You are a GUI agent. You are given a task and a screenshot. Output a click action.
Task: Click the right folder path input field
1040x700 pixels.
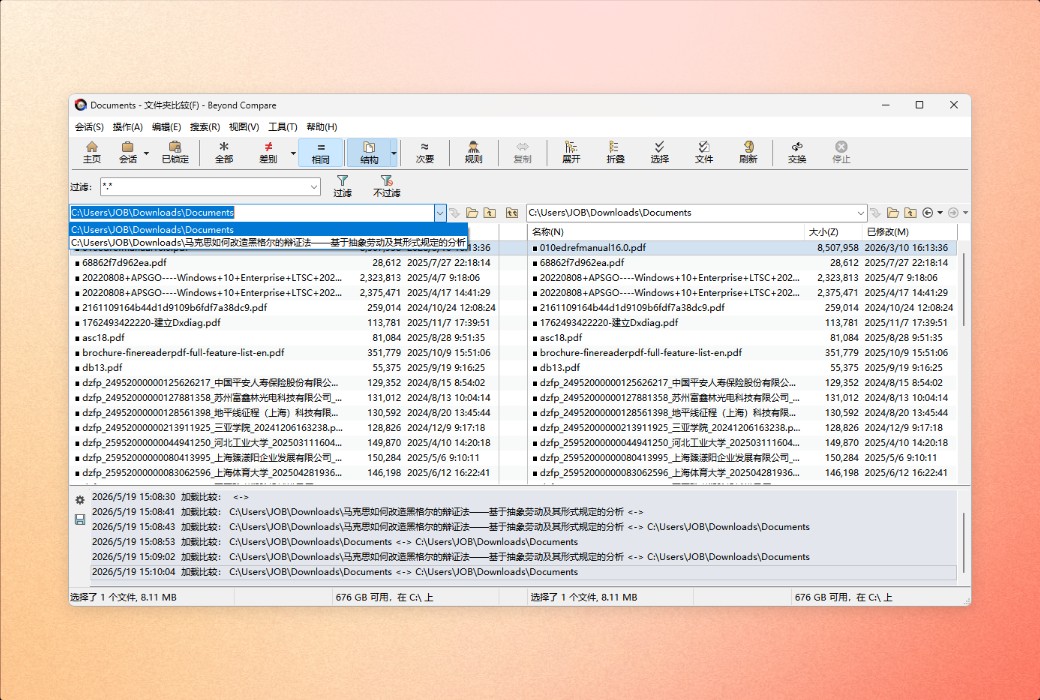pyautogui.click(x=690, y=213)
